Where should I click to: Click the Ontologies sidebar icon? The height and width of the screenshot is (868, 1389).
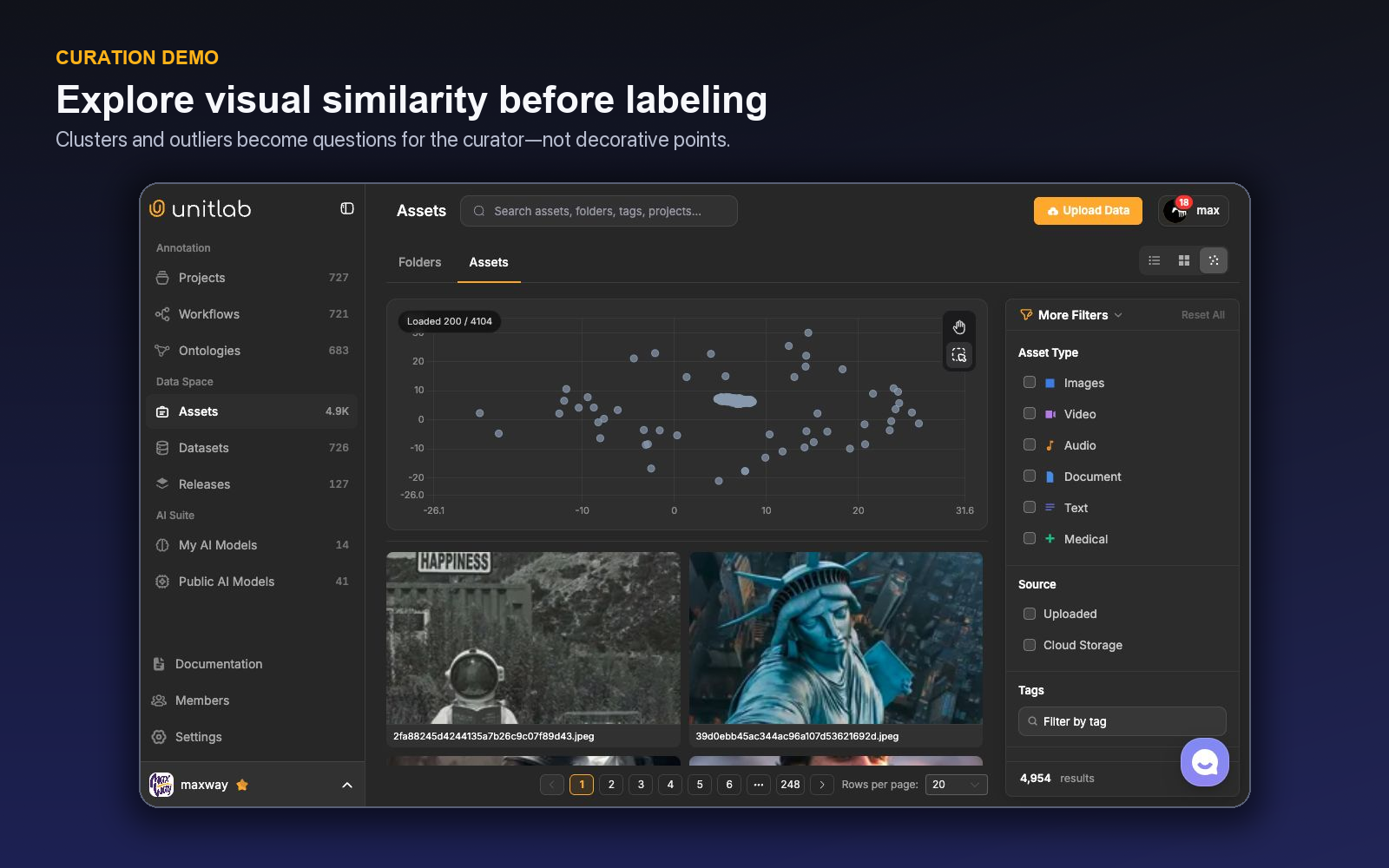[162, 351]
